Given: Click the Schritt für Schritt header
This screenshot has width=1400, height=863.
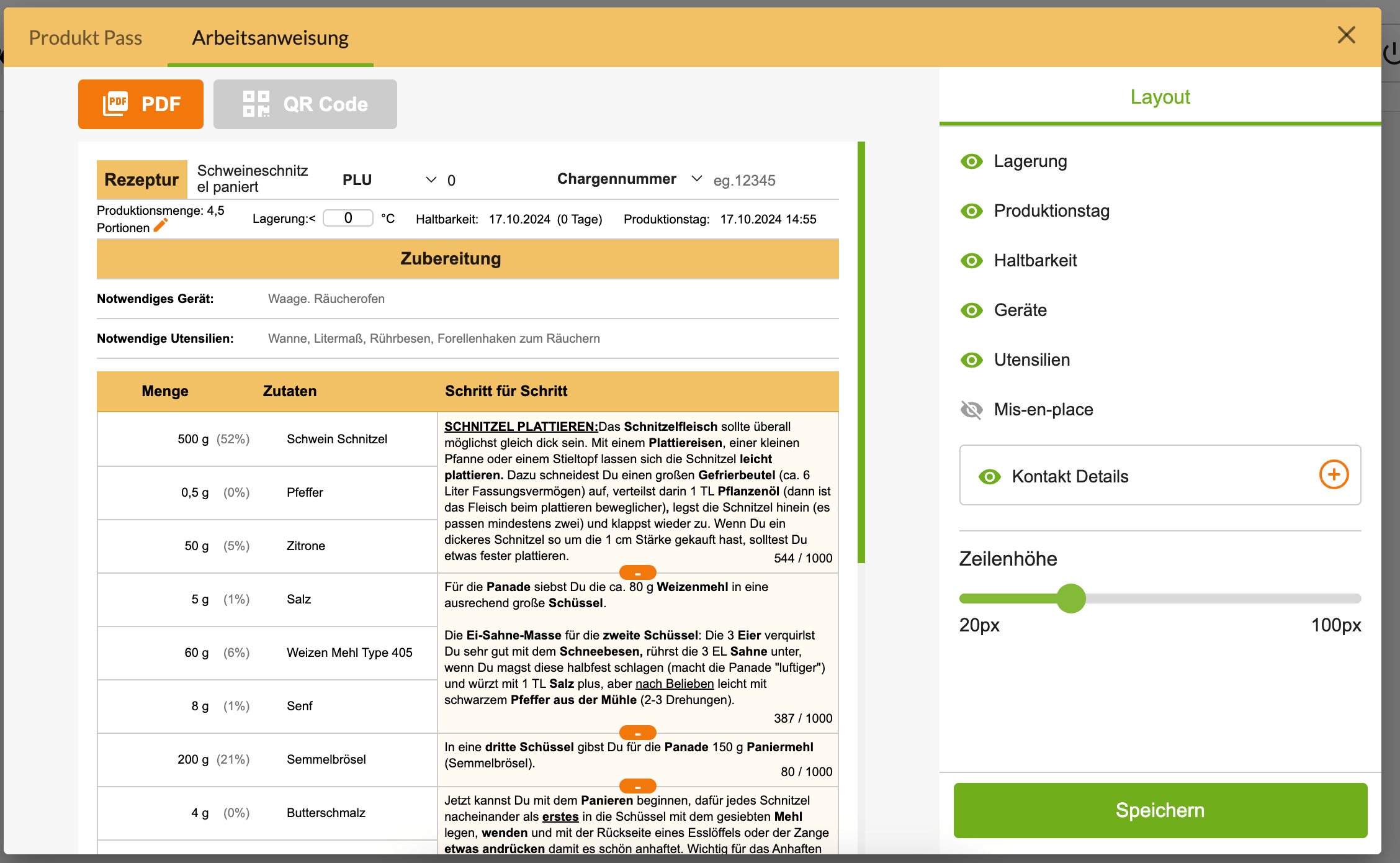Looking at the screenshot, I should tap(506, 391).
